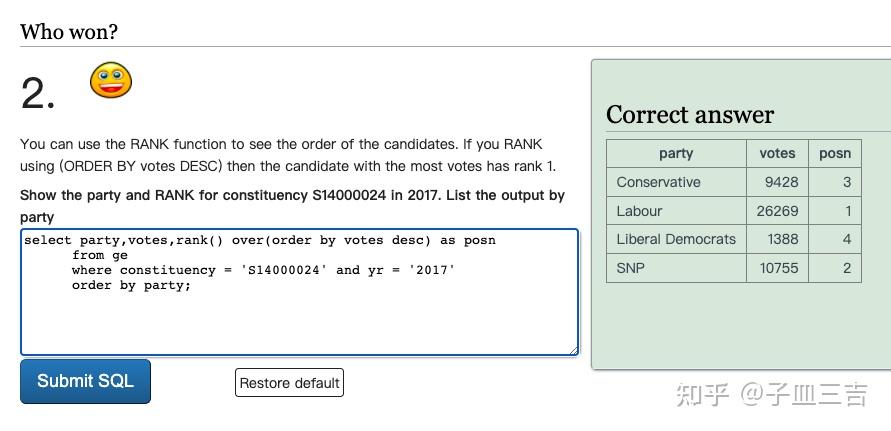Click the 9428 votes cell
The image size is (891, 431).
781,182
